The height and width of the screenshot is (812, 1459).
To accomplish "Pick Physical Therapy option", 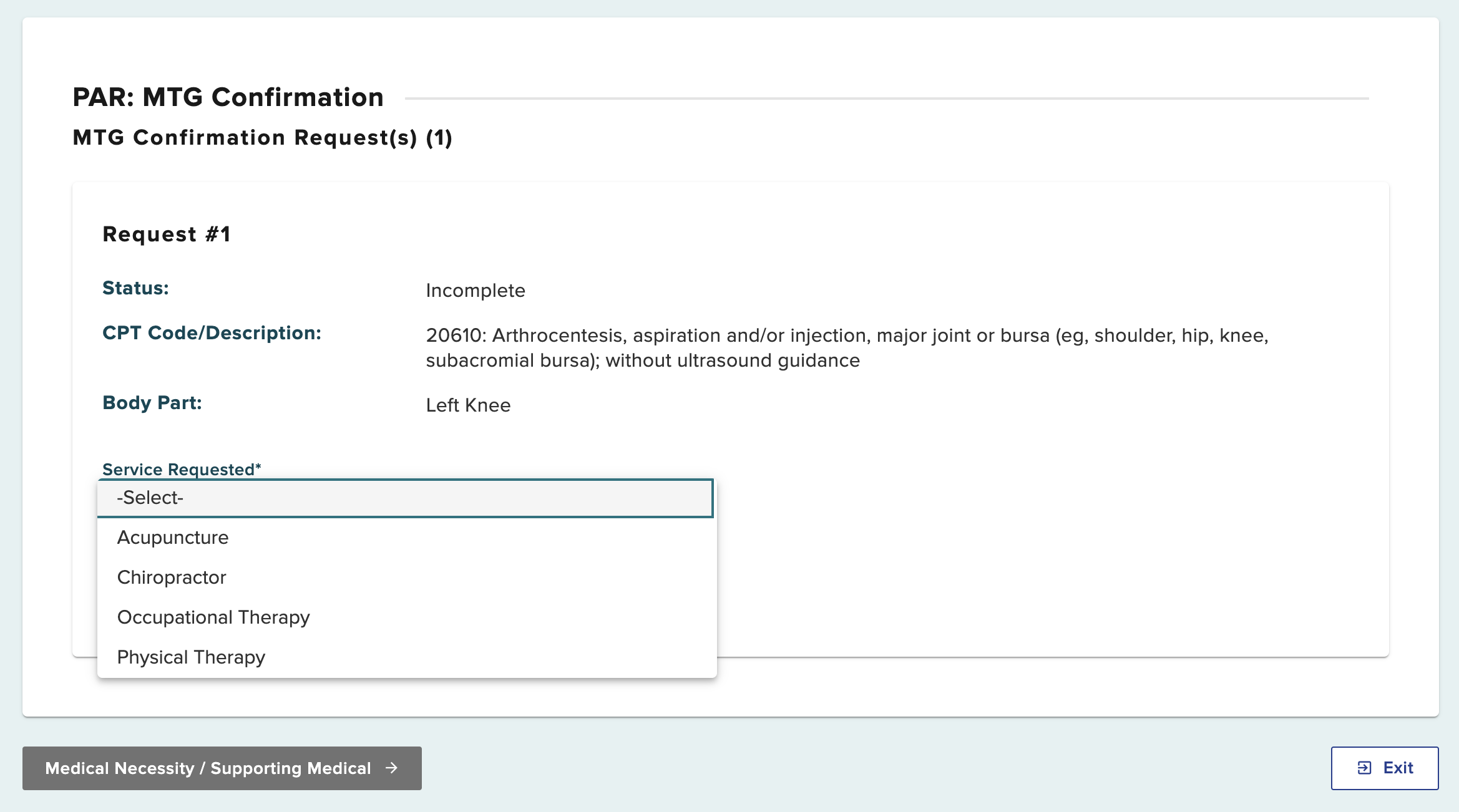I will 407,657.
